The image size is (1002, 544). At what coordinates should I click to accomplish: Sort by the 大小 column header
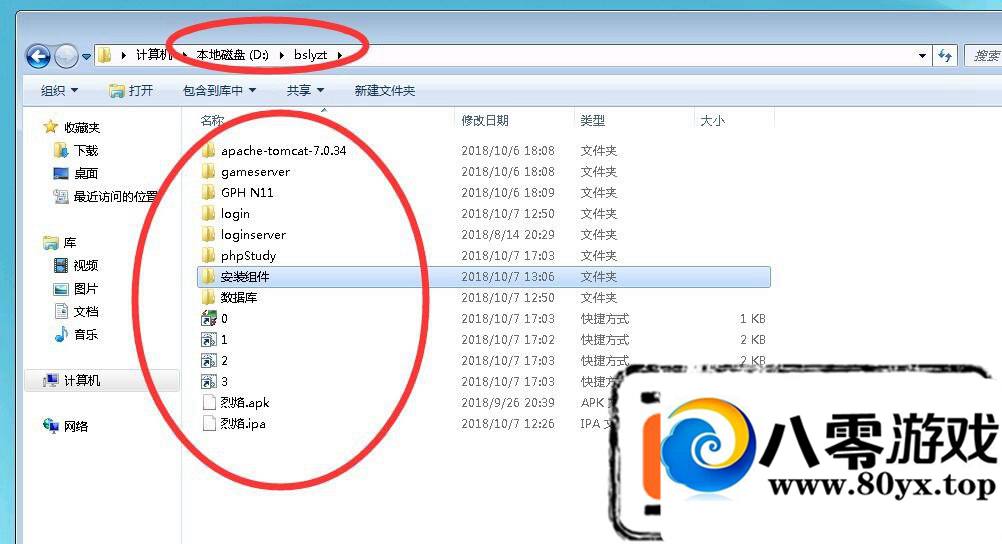pos(713,120)
